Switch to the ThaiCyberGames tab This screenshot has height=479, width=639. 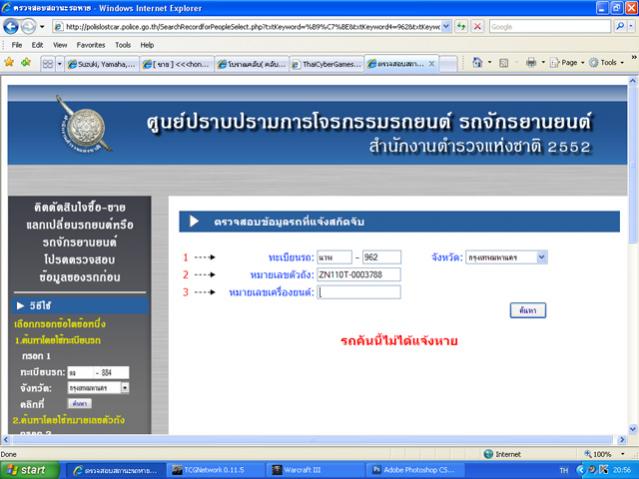(x=325, y=63)
